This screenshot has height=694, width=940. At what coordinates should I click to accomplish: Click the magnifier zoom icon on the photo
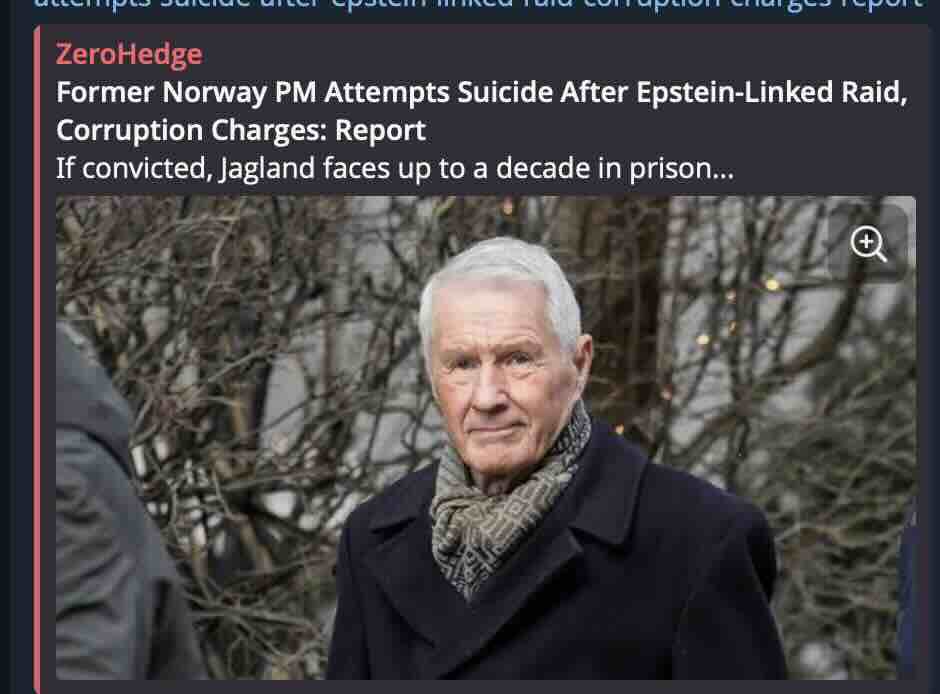[x=868, y=243]
